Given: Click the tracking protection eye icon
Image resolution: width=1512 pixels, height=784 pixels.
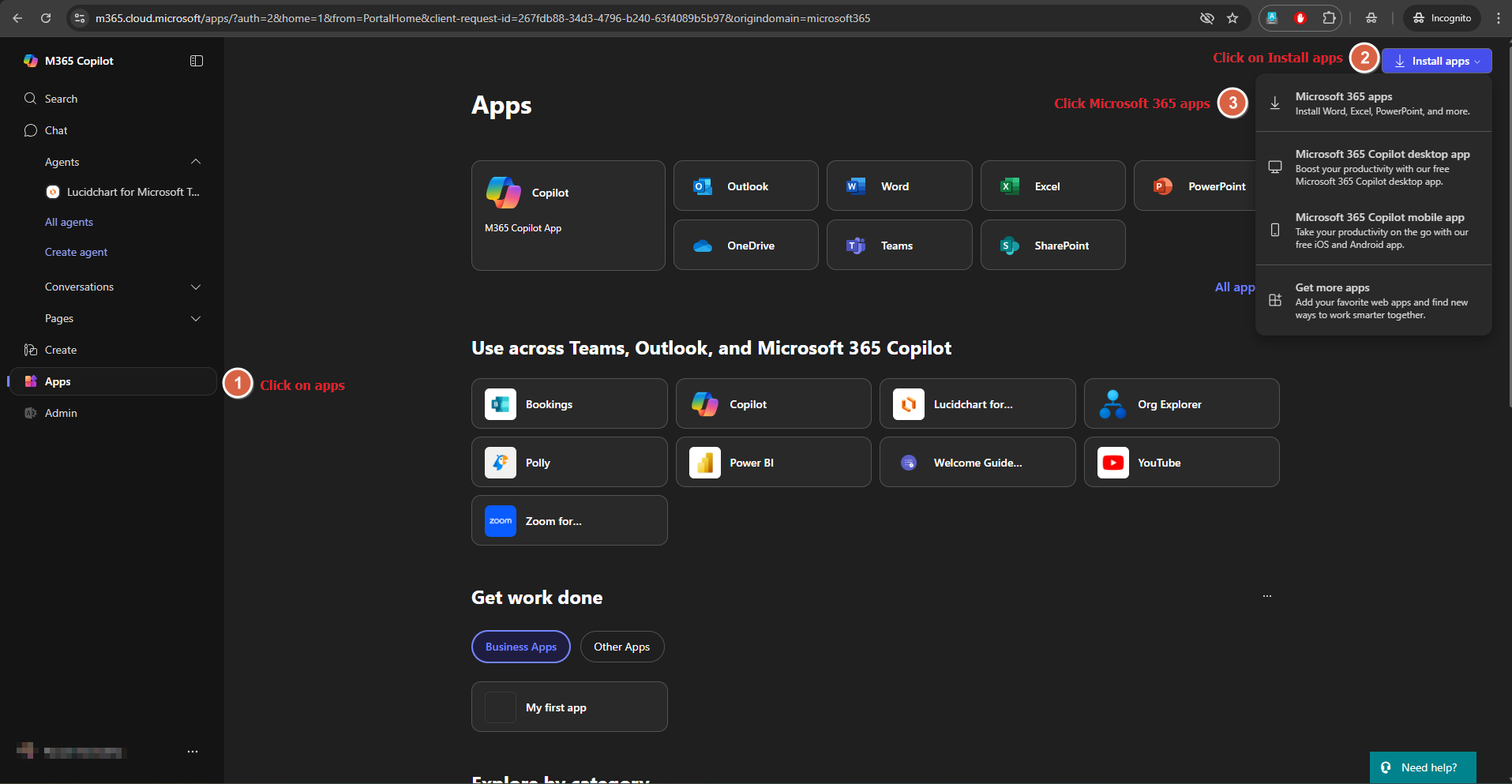Looking at the screenshot, I should (1206, 18).
